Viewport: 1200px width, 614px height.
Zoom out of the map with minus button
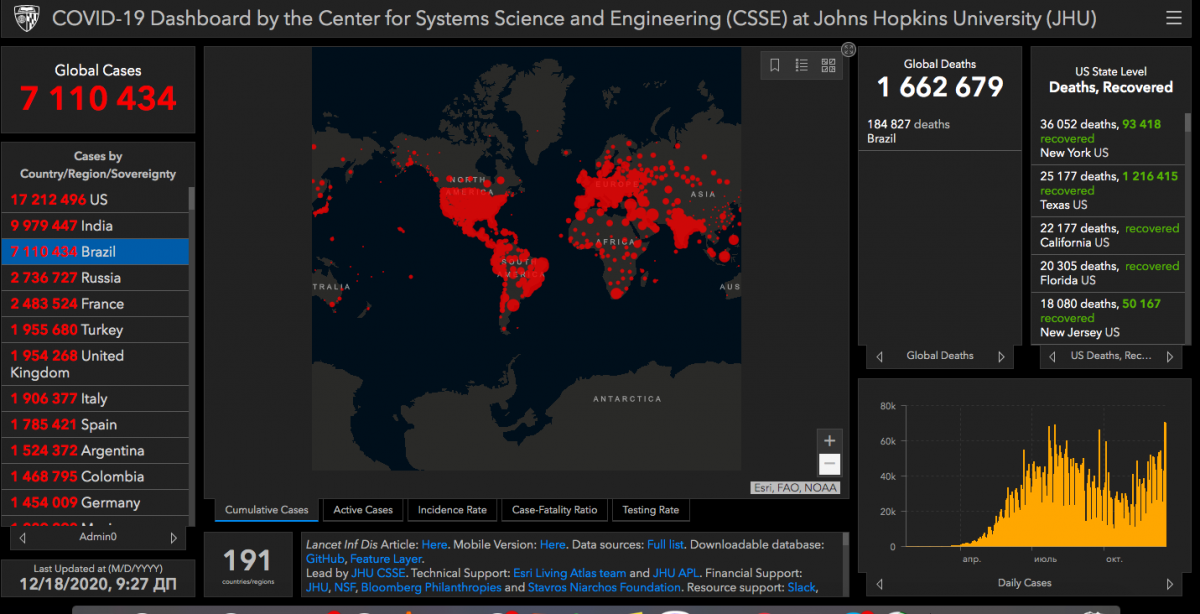coord(829,464)
